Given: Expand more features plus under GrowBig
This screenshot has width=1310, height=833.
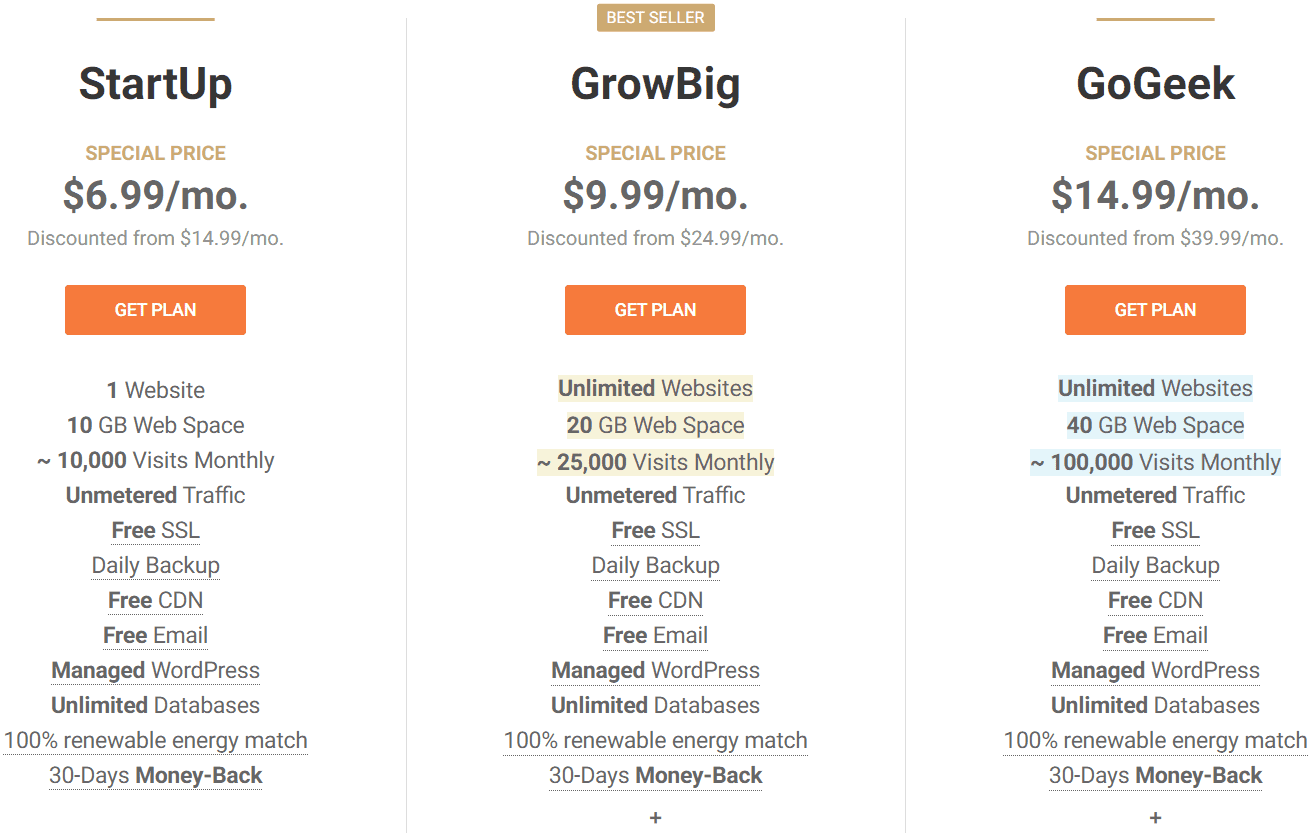Looking at the screenshot, I should [x=655, y=818].
